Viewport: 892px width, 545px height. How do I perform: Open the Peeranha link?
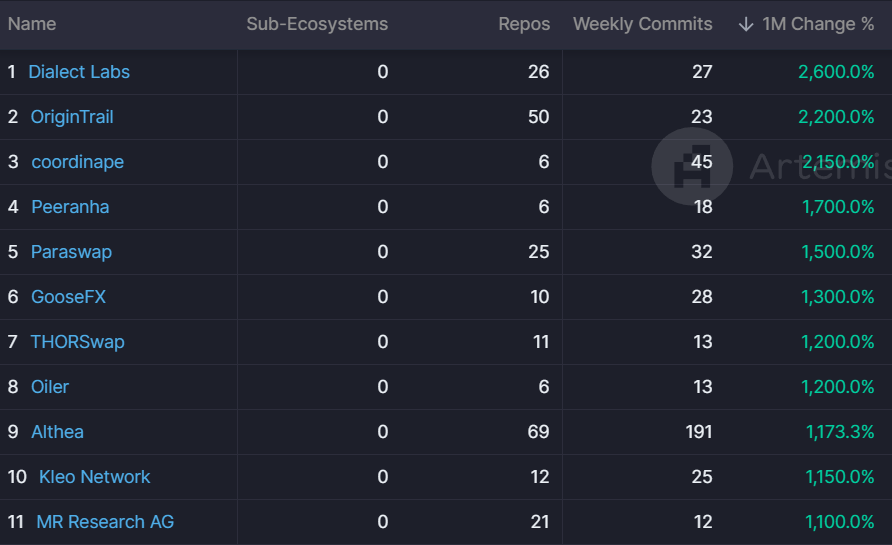pos(70,207)
